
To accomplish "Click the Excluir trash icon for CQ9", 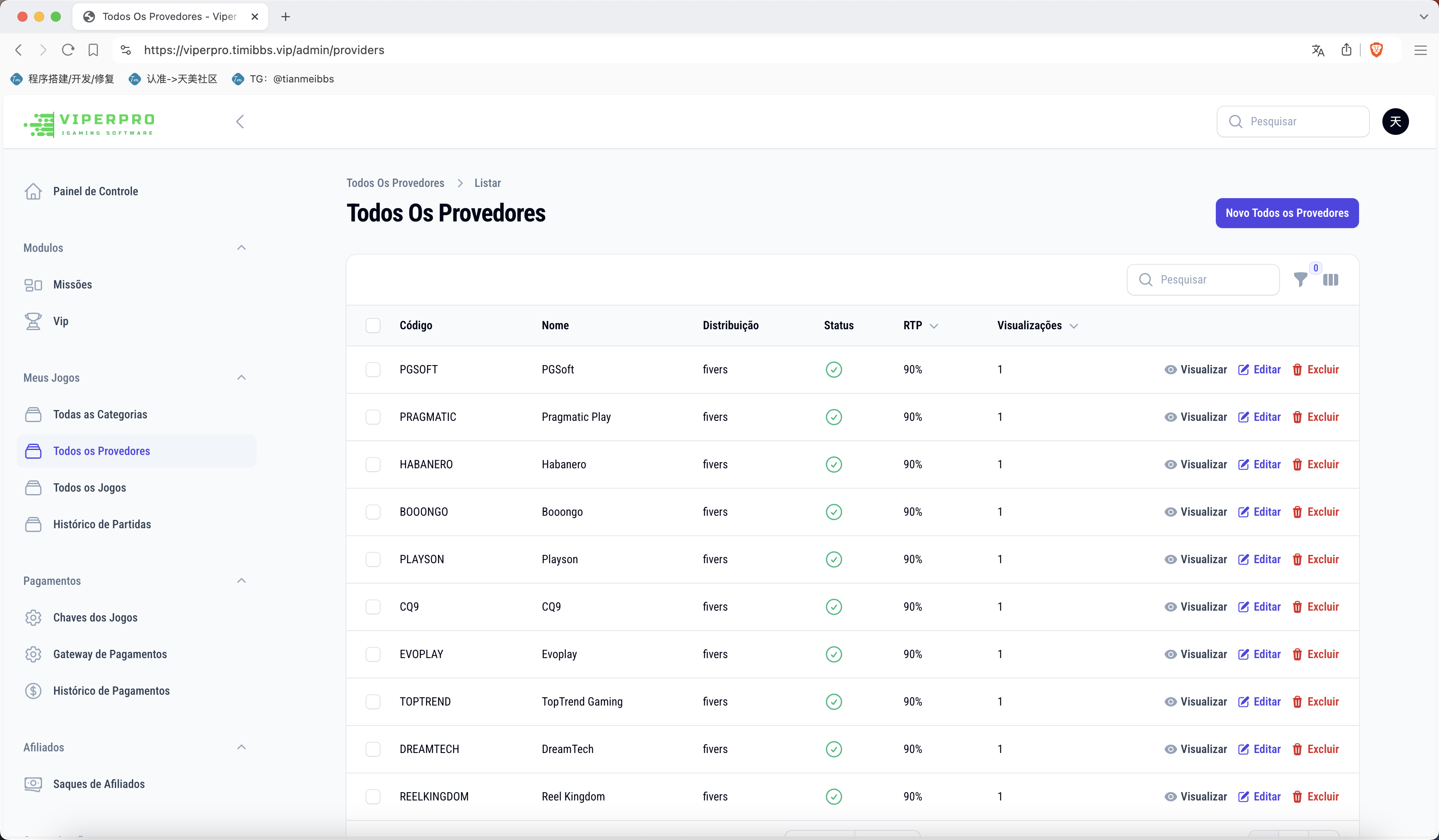I will click(1297, 607).
